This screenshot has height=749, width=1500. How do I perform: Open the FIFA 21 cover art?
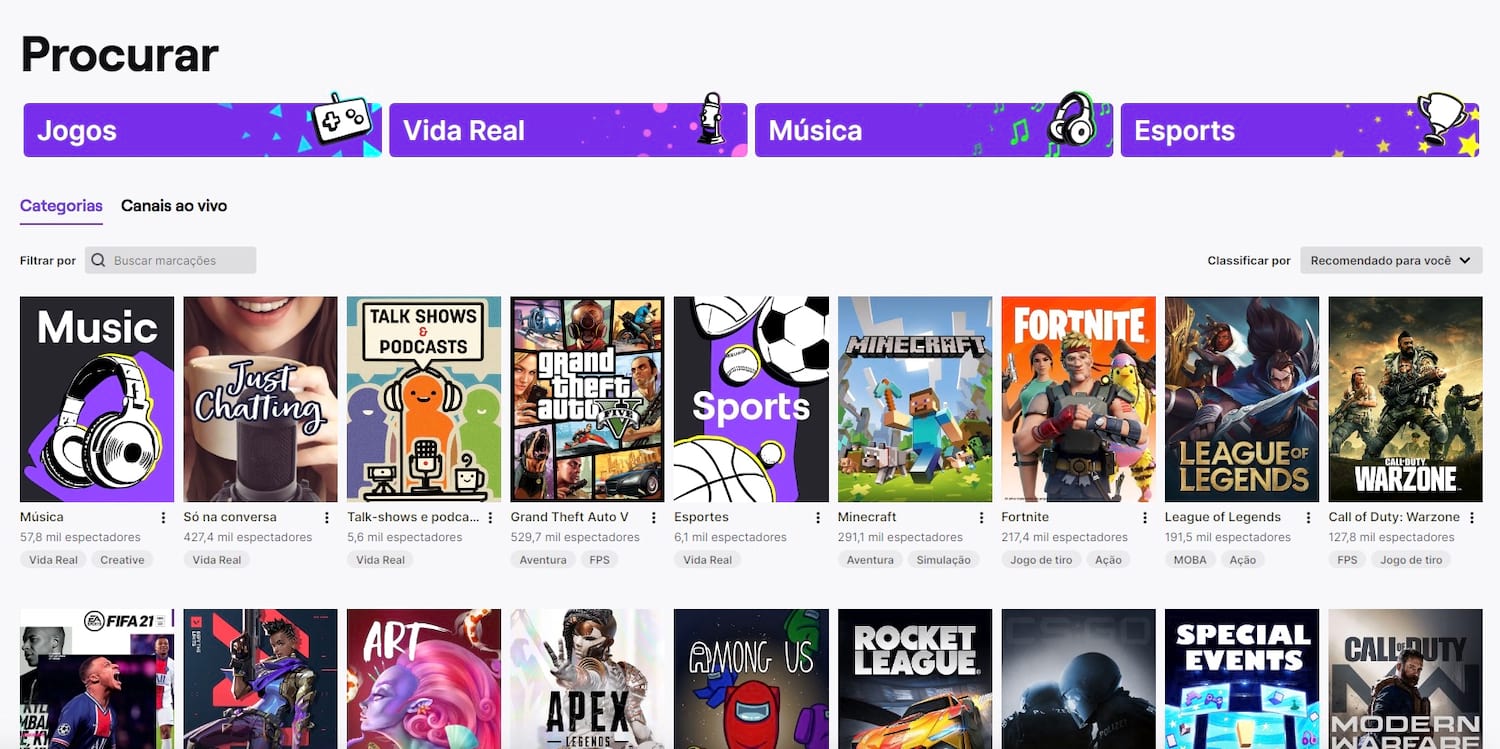[x=97, y=679]
